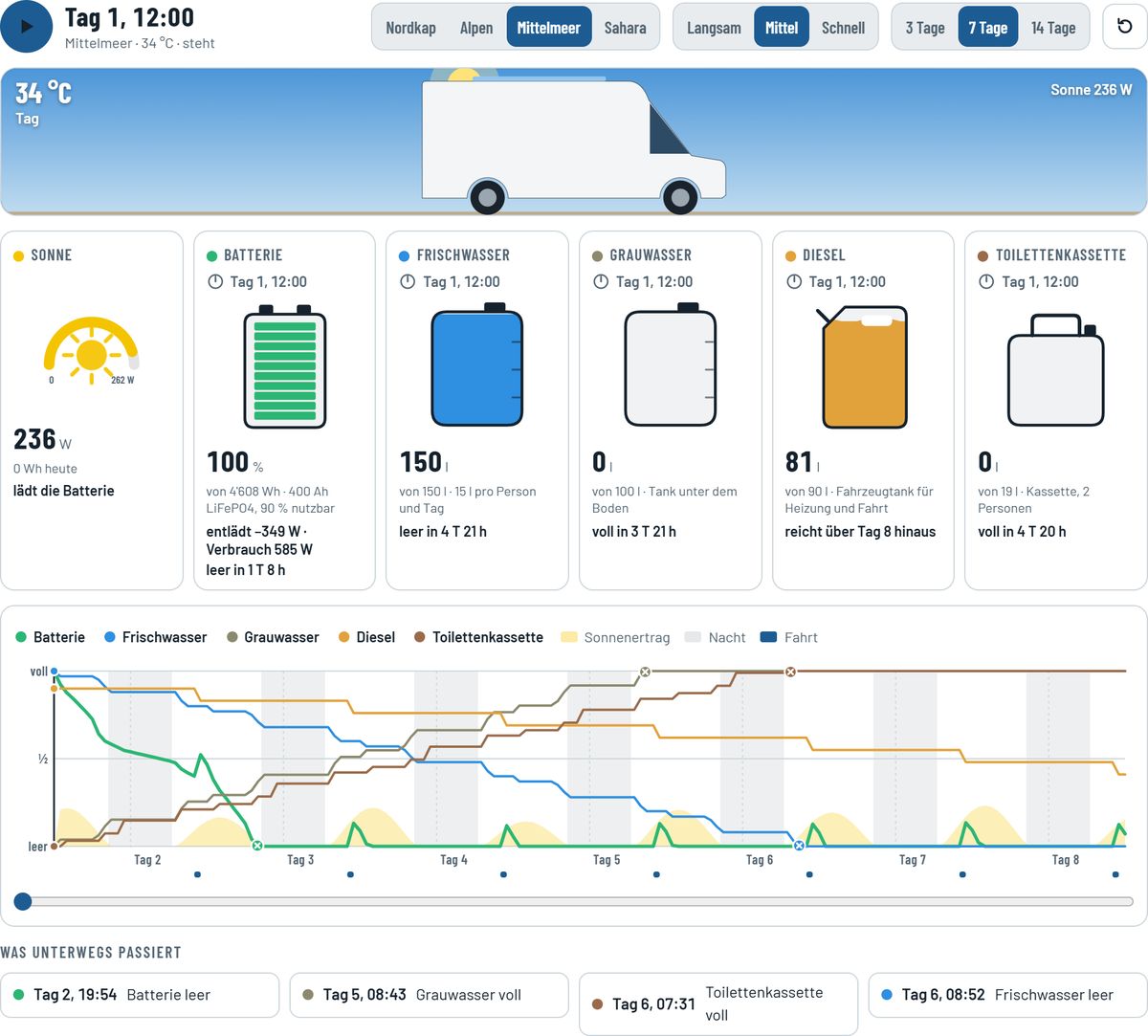Toggle the Frischwasser series in chart legend
This screenshot has height=1036, width=1148.
coord(156,637)
